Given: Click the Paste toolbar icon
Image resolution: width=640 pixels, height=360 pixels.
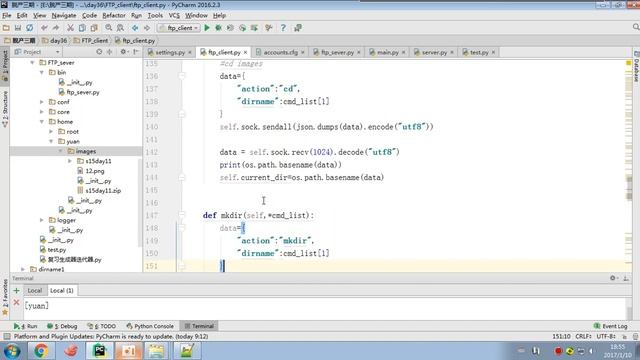Looking at the screenshot, I should tap(94, 28).
